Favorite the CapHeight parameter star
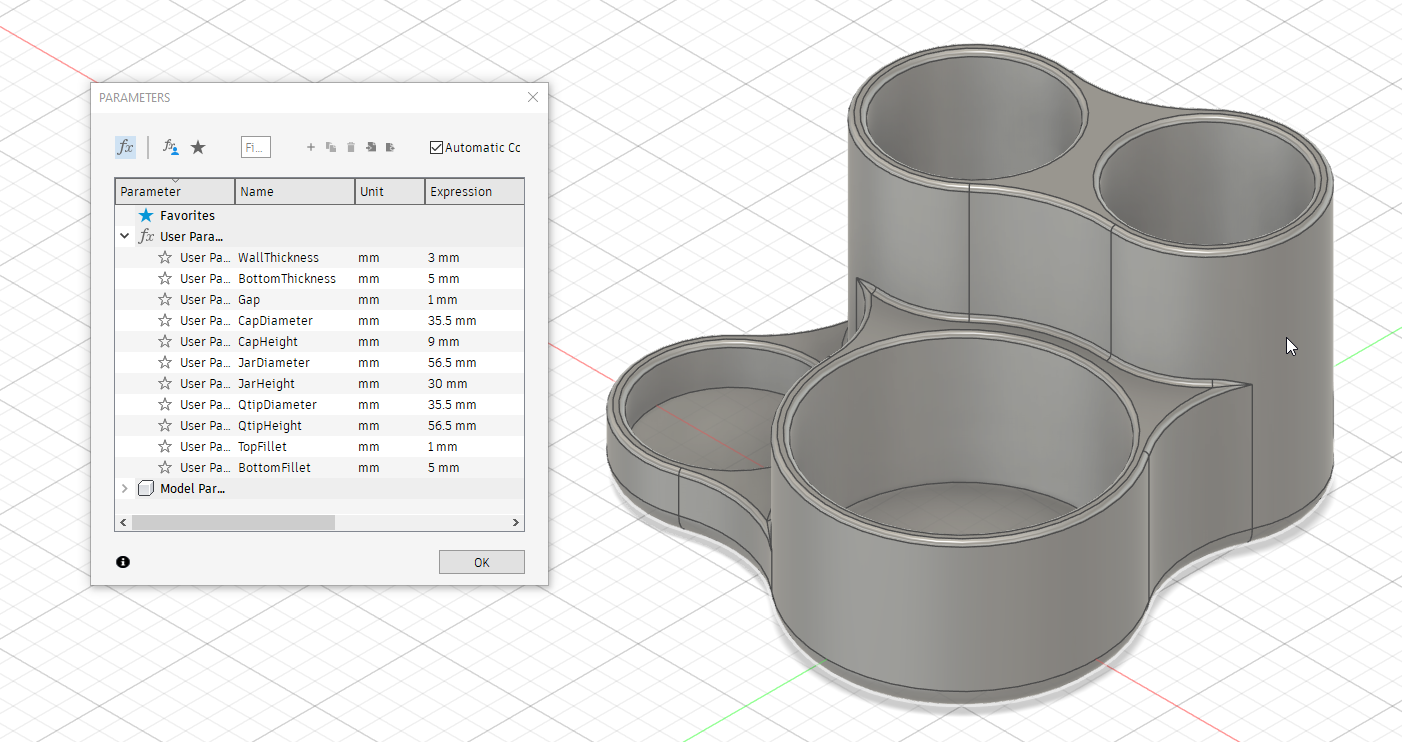The width and height of the screenshot is (1402, 742). click(165, 342)
